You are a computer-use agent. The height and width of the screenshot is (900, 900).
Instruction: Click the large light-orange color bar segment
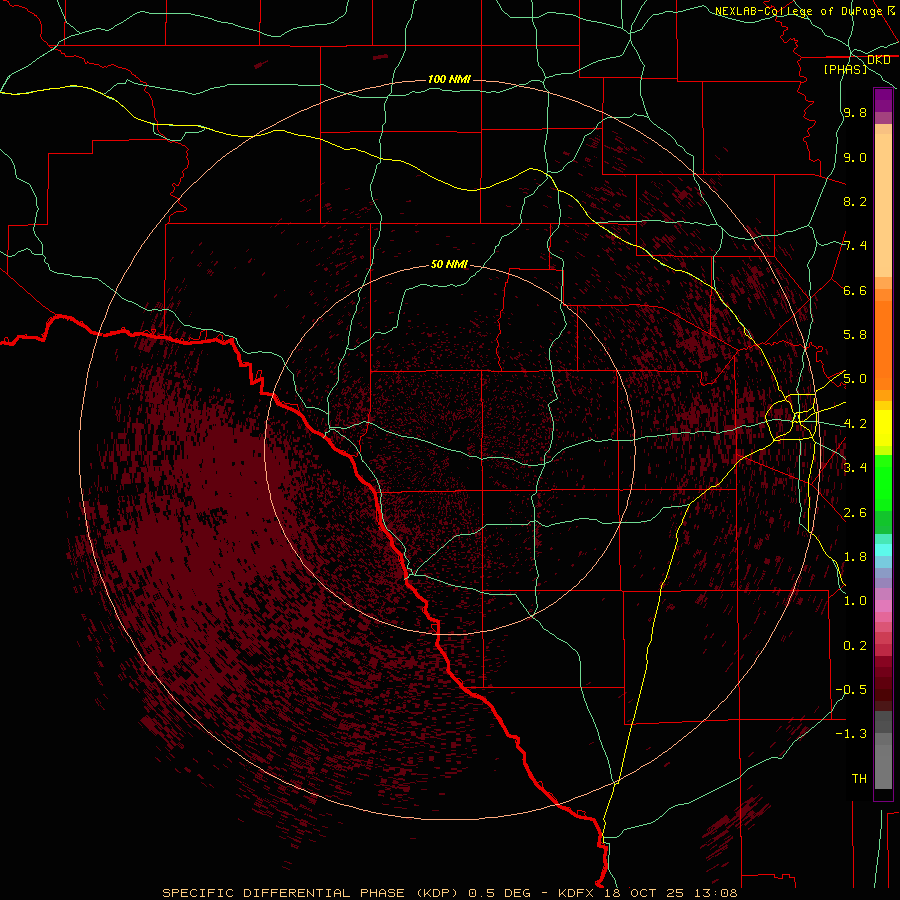point(883,207)
